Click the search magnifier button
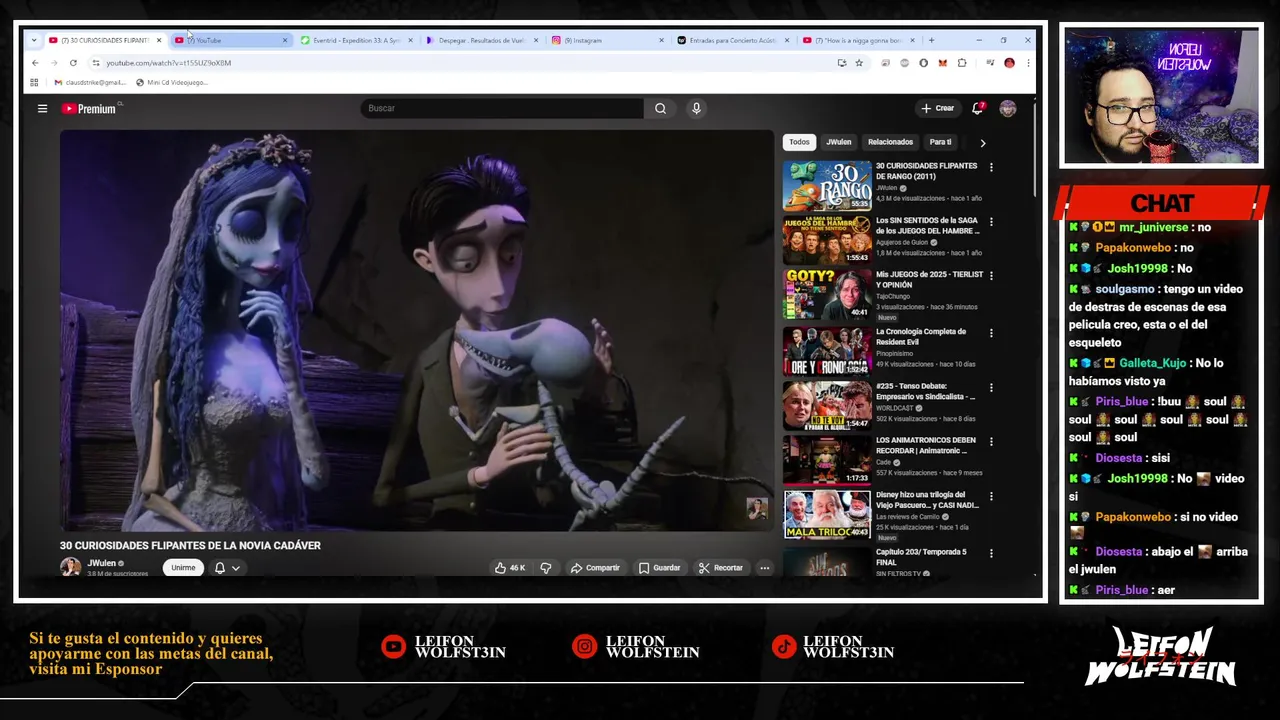1280x720 pixels. click(660, 108)
